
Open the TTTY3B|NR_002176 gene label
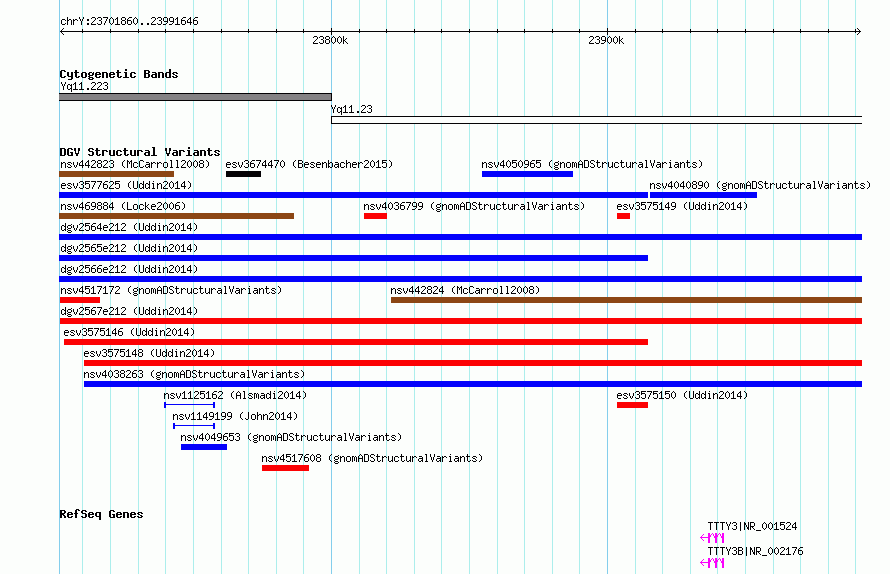click(x=755, y=551)
